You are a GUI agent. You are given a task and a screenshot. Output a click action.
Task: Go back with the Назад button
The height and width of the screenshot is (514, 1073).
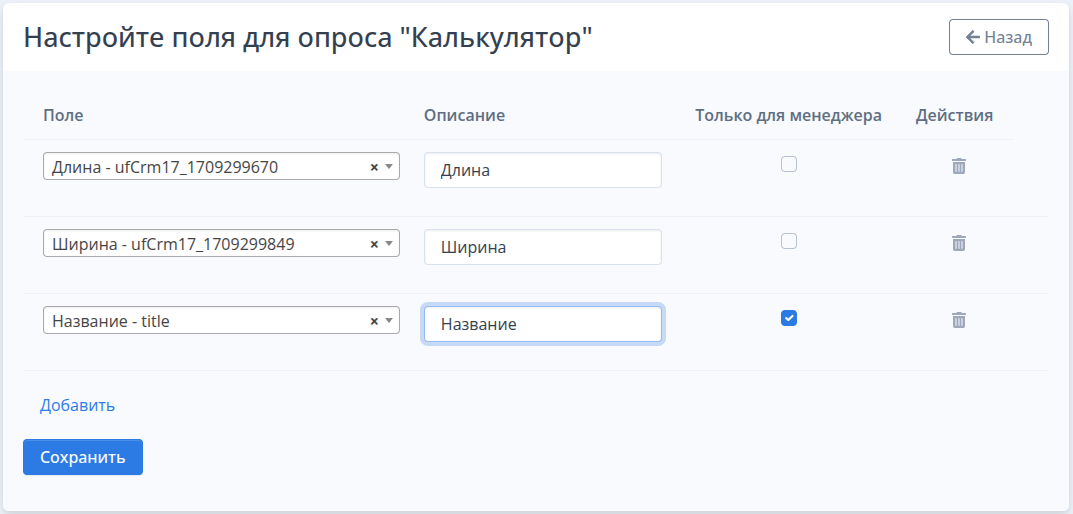click(998, 37)
